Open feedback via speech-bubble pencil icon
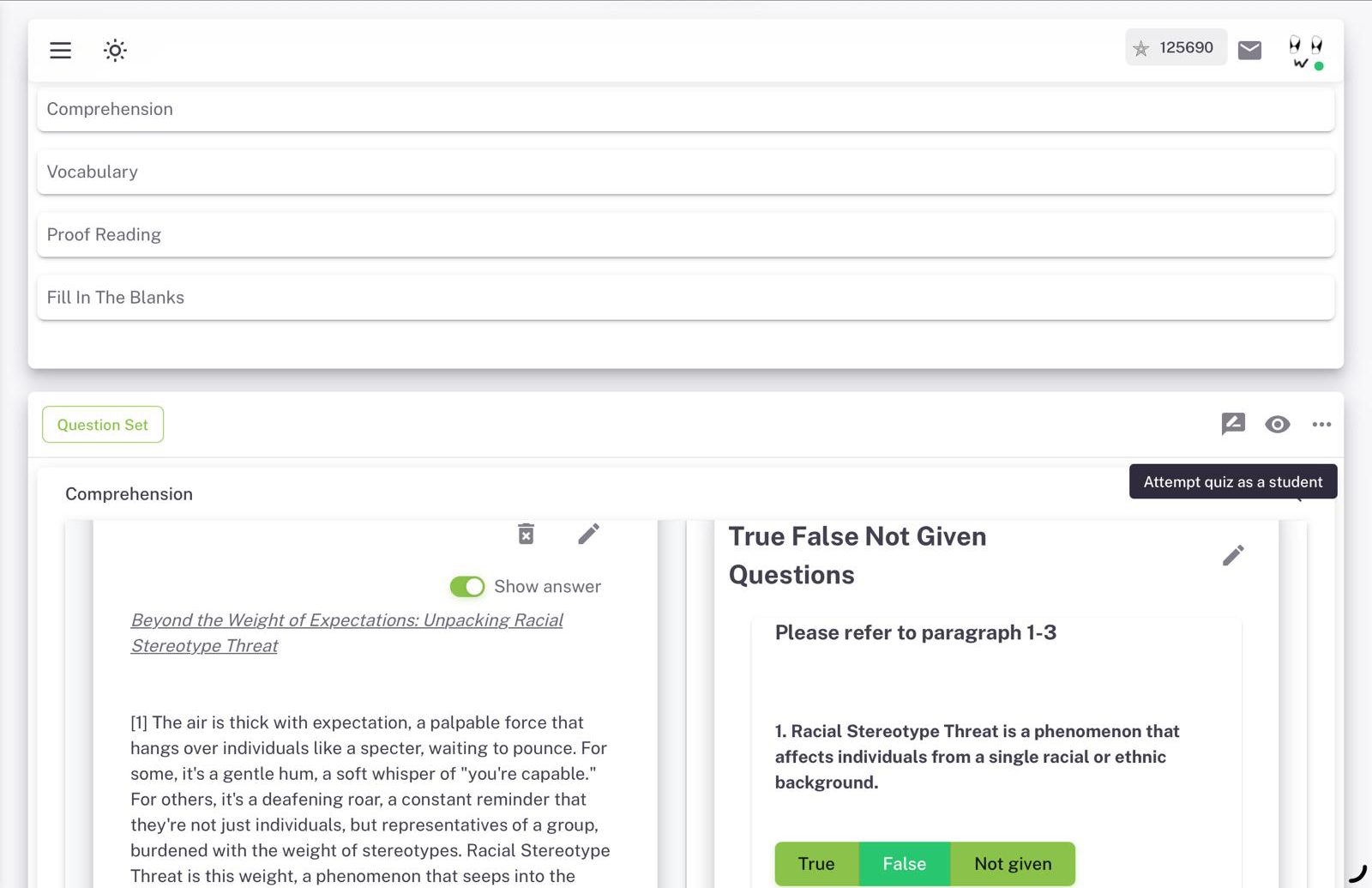 [1233, 424]
